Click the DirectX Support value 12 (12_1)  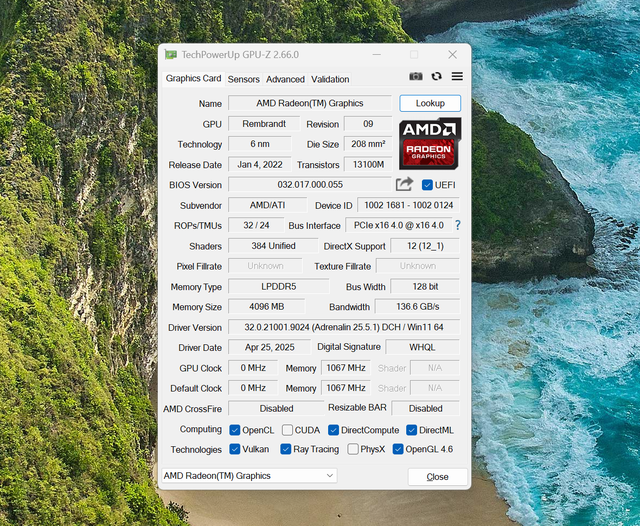[x=425, y=246]
